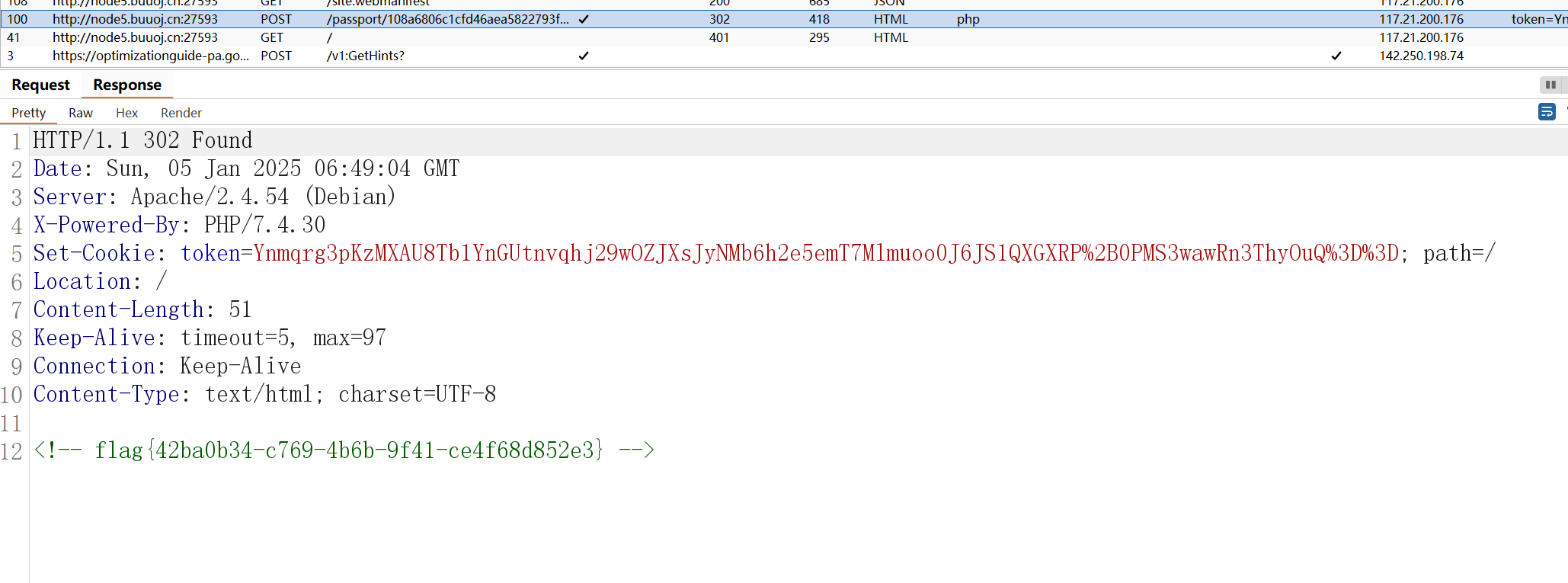The image size is (1568, 583).
Task: Click the Location: / header line
Action: [x=100, y=281]
